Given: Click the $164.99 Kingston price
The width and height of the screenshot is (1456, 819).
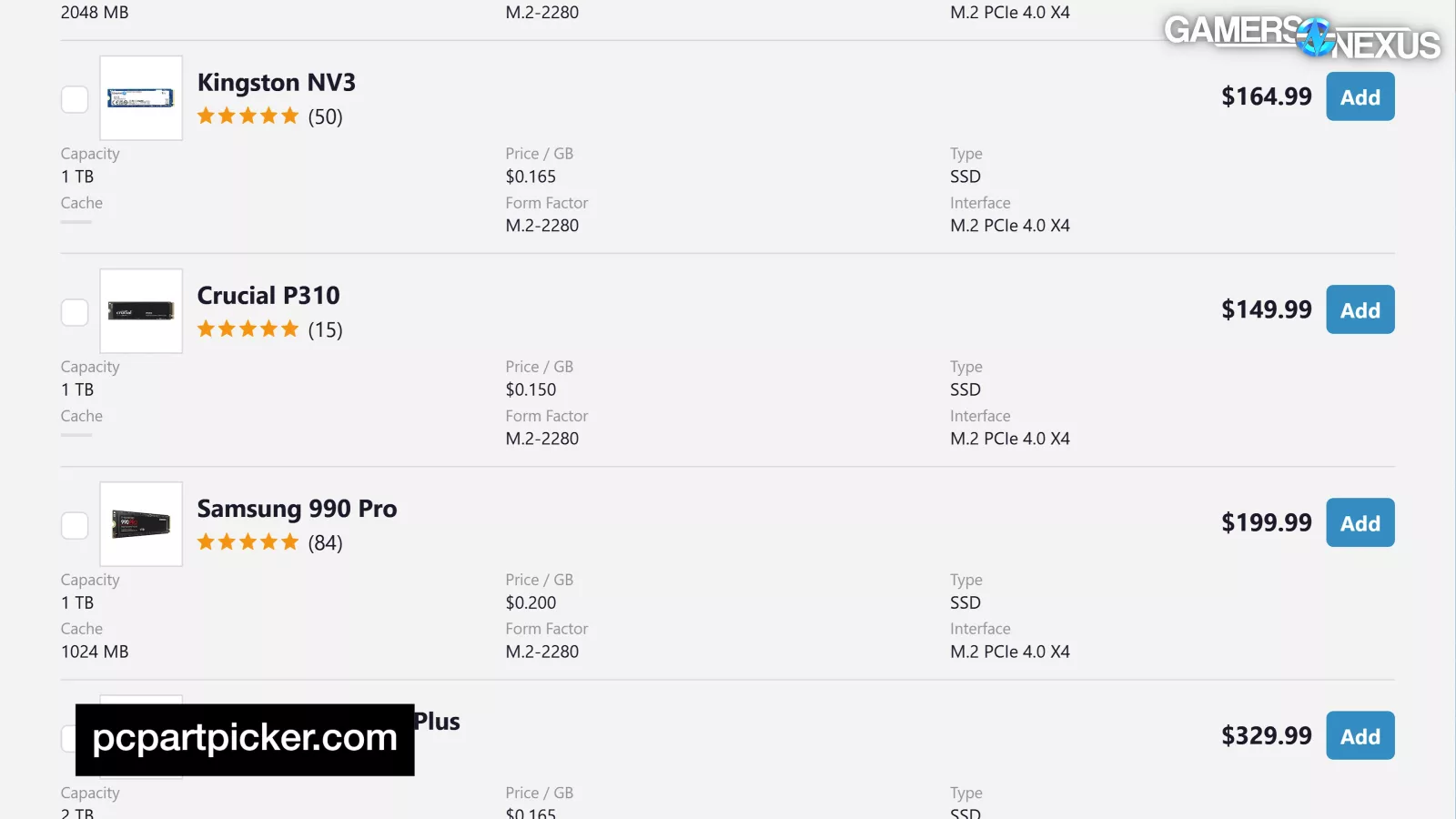Looking at the screenshot, I should pyautogui.click(x=1266, y=96).
